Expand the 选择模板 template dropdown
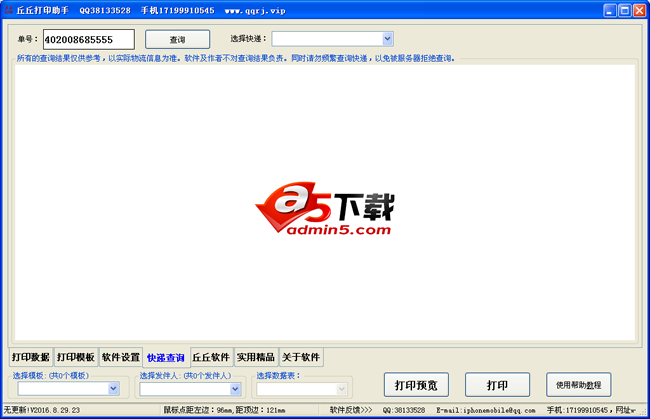 pyautogui.click(x=68, y=389)
